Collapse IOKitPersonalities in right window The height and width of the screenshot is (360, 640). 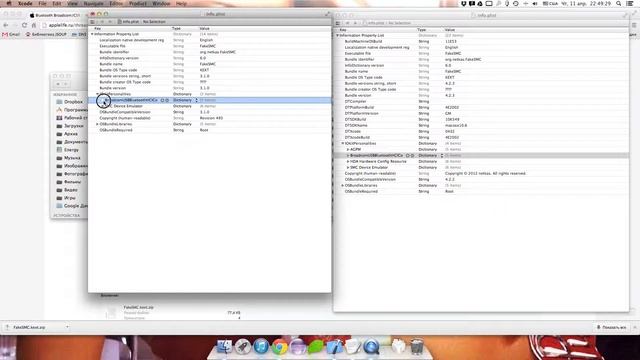343,144
